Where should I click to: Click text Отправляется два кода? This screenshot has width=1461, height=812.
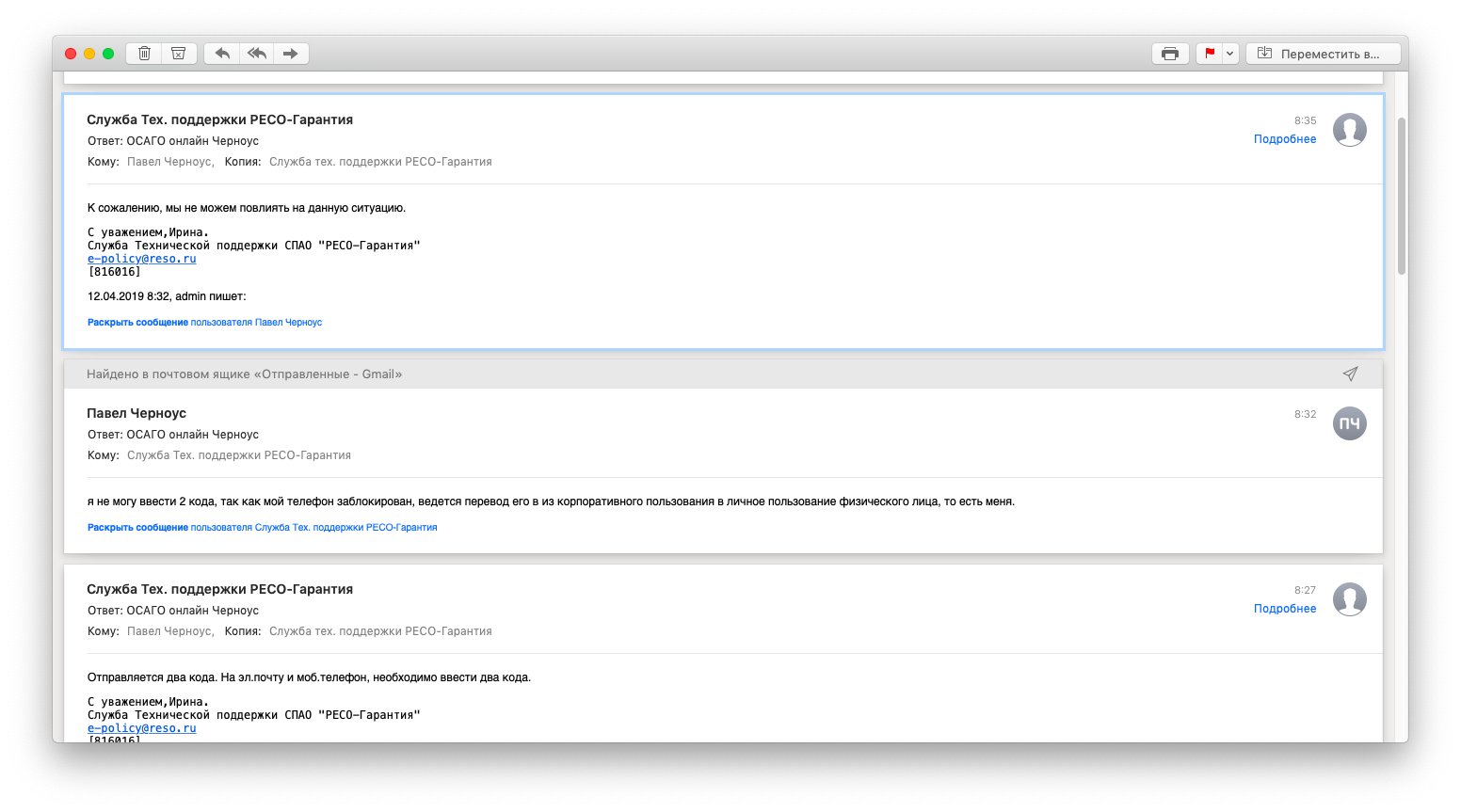[153, 677]
